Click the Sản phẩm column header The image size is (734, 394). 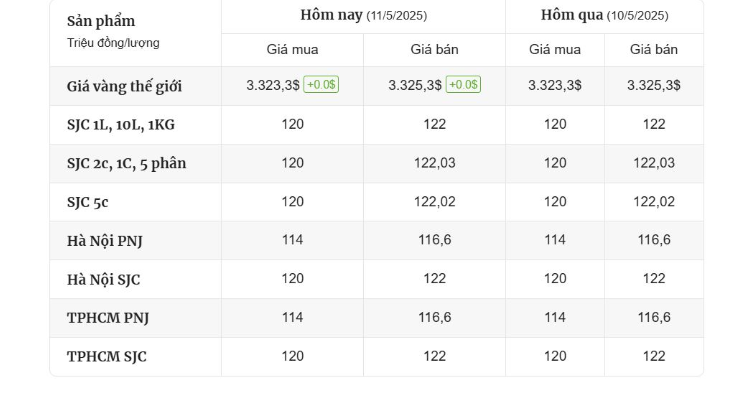pos(101,21)
